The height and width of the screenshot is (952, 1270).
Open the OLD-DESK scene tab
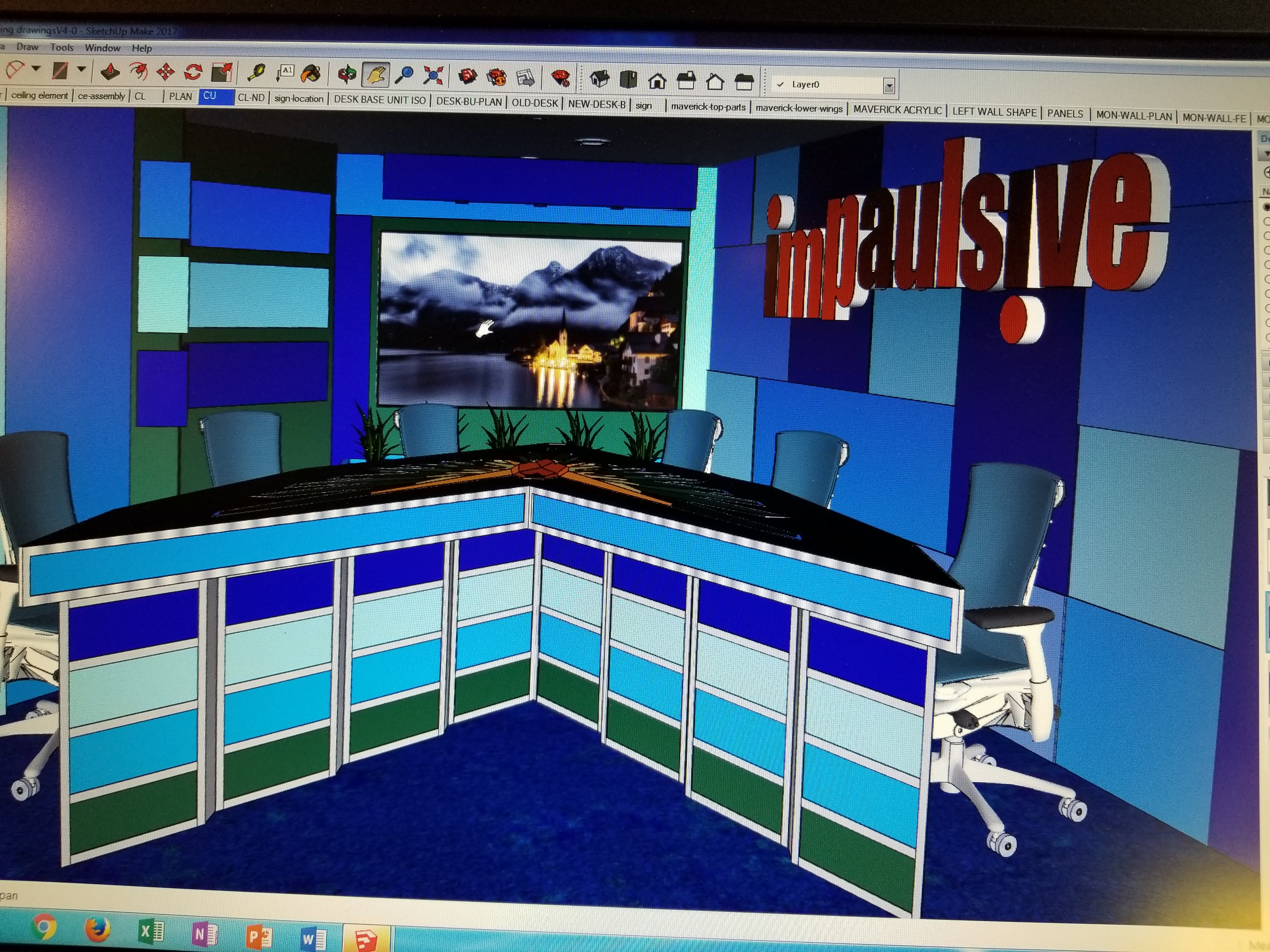click(535, 103)
